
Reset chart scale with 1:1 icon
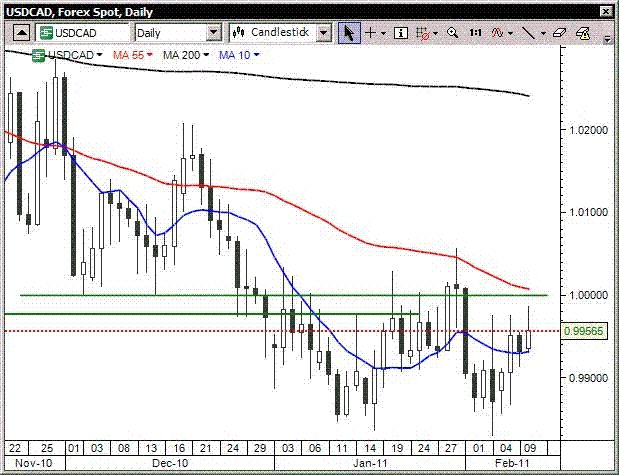pyautogui.click(x=475, y=32)
